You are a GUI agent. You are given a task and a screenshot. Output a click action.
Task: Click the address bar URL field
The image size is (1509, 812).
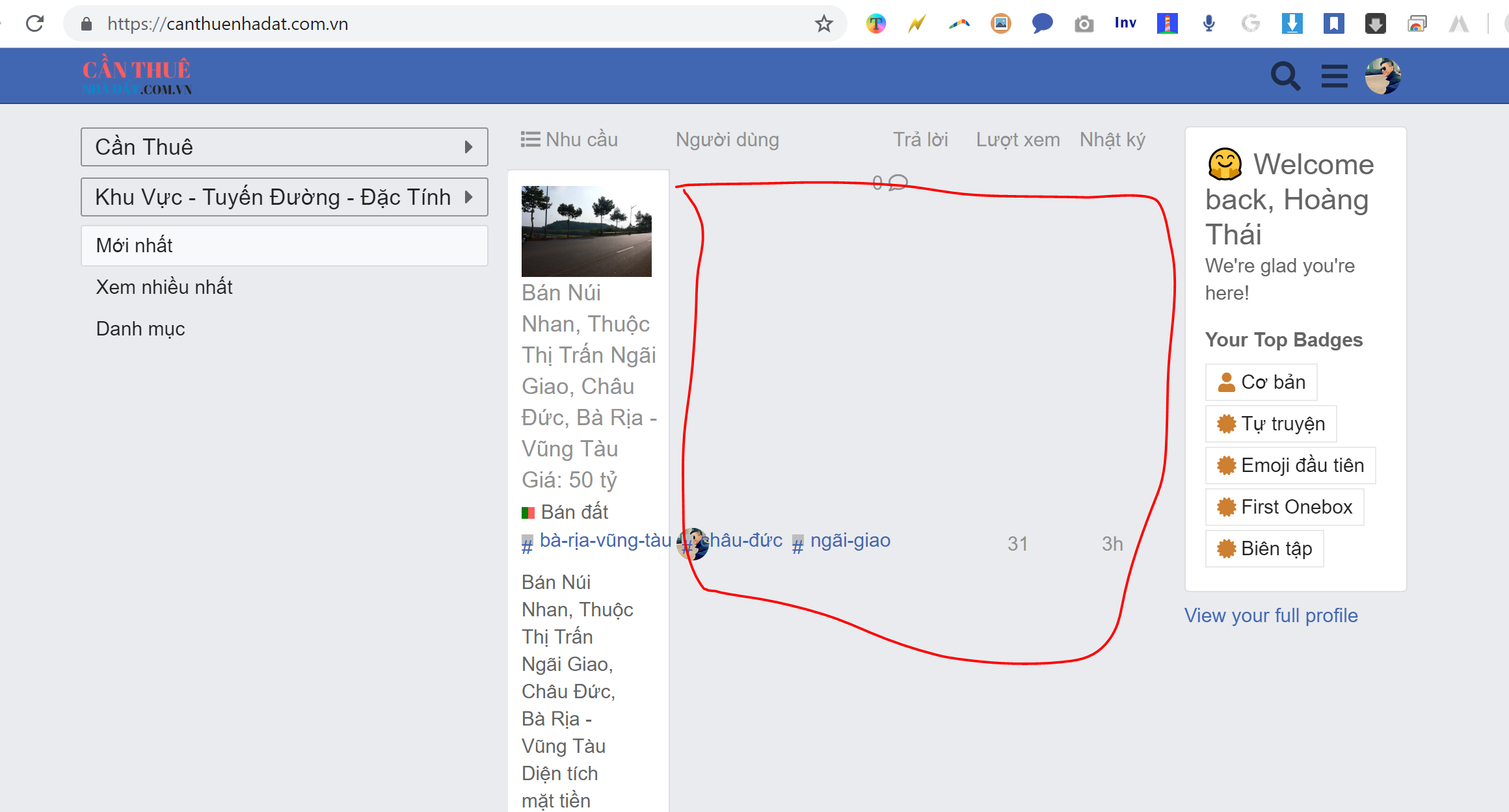pos(455,24)
